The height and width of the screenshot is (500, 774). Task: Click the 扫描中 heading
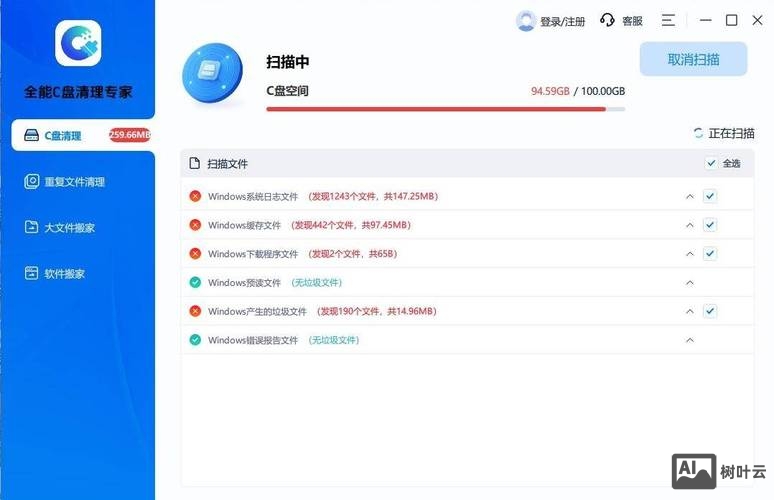click(x=288, y=62)
